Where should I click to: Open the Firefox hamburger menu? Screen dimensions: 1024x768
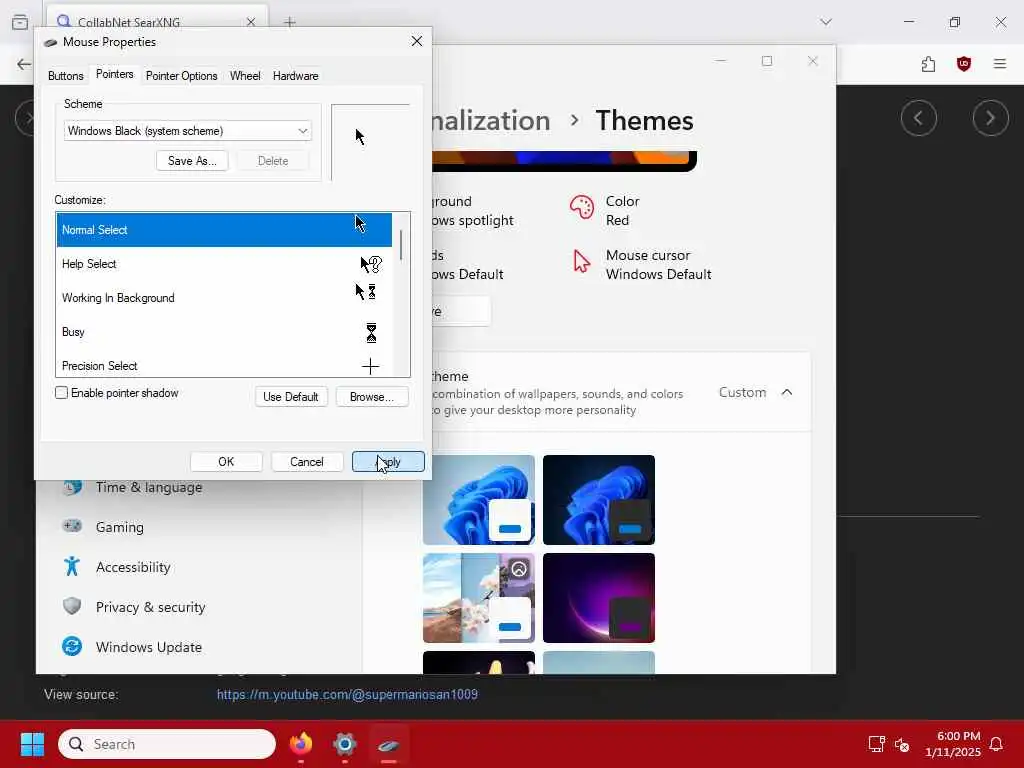coord(999,64)
